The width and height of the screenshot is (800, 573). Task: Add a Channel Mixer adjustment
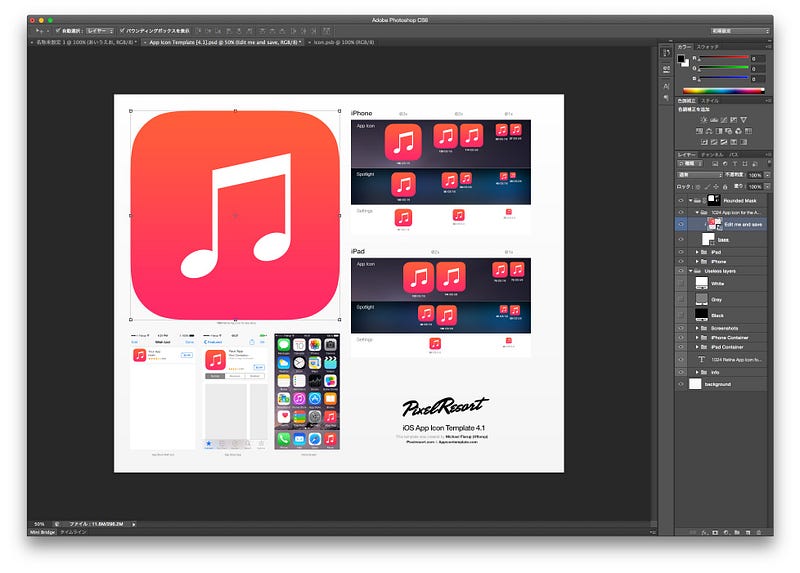738,131
